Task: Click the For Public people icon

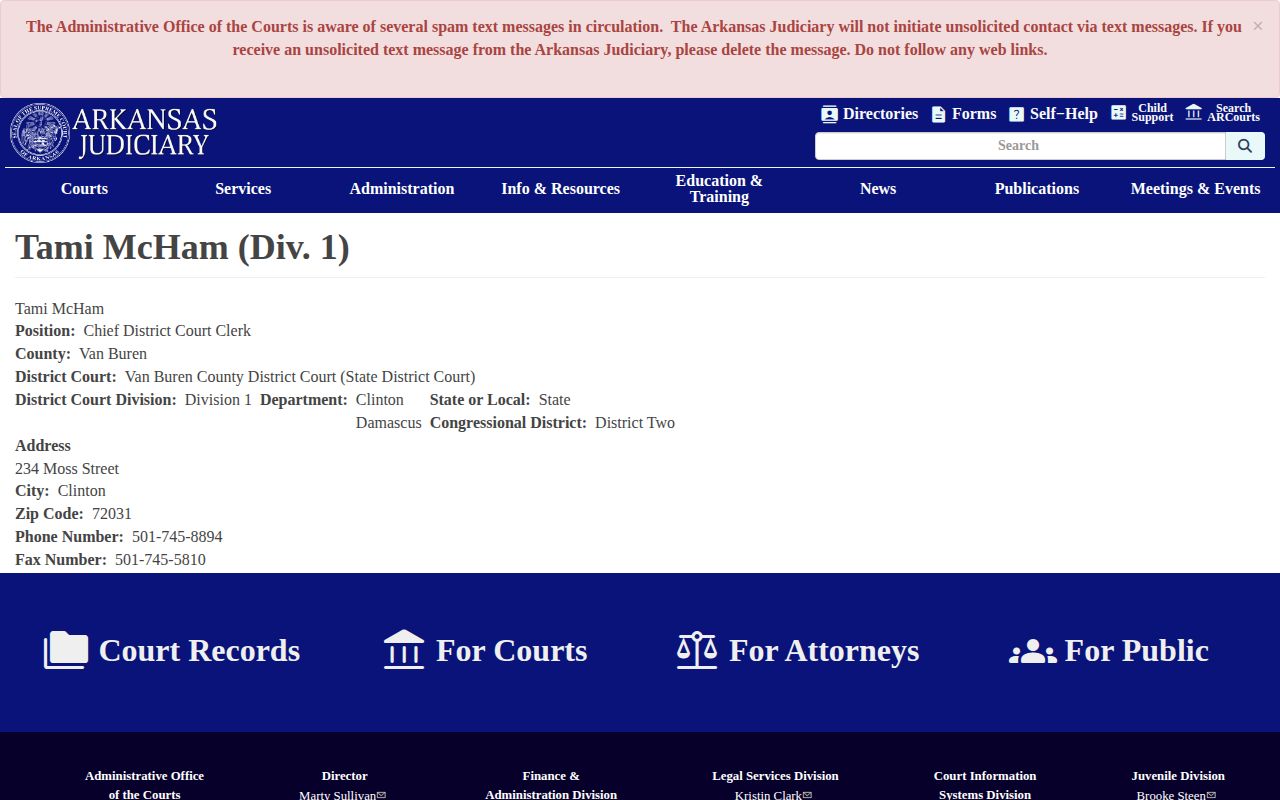Action: 1032,652
